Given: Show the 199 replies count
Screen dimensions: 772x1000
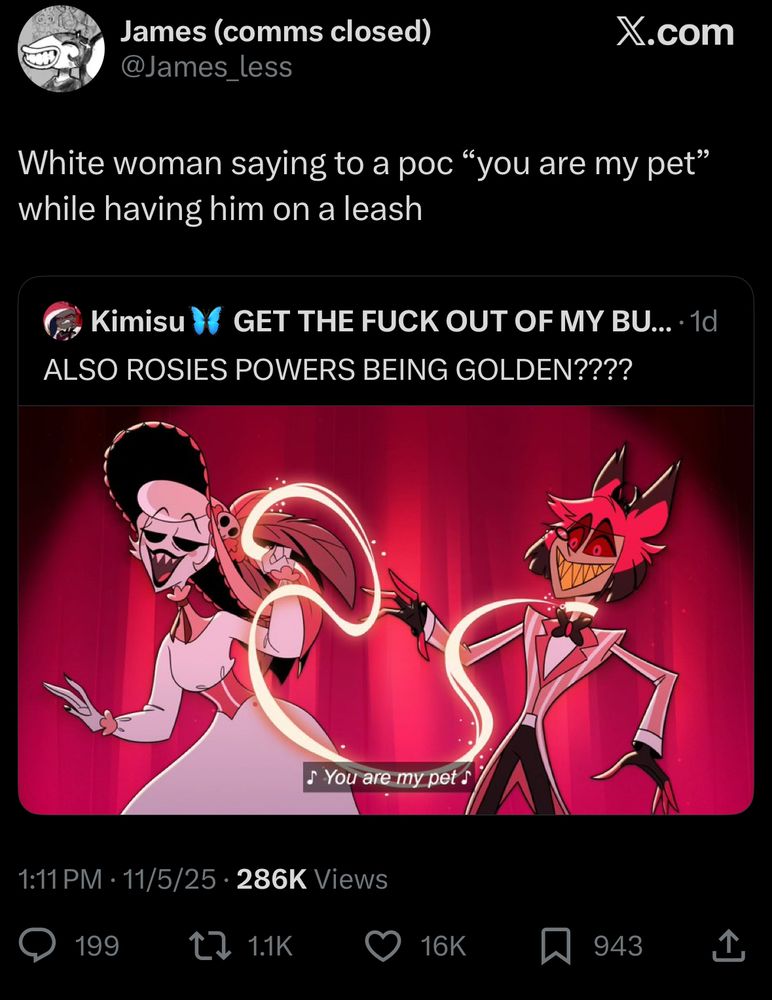Looking at the screenshot, I should (97, 946).
